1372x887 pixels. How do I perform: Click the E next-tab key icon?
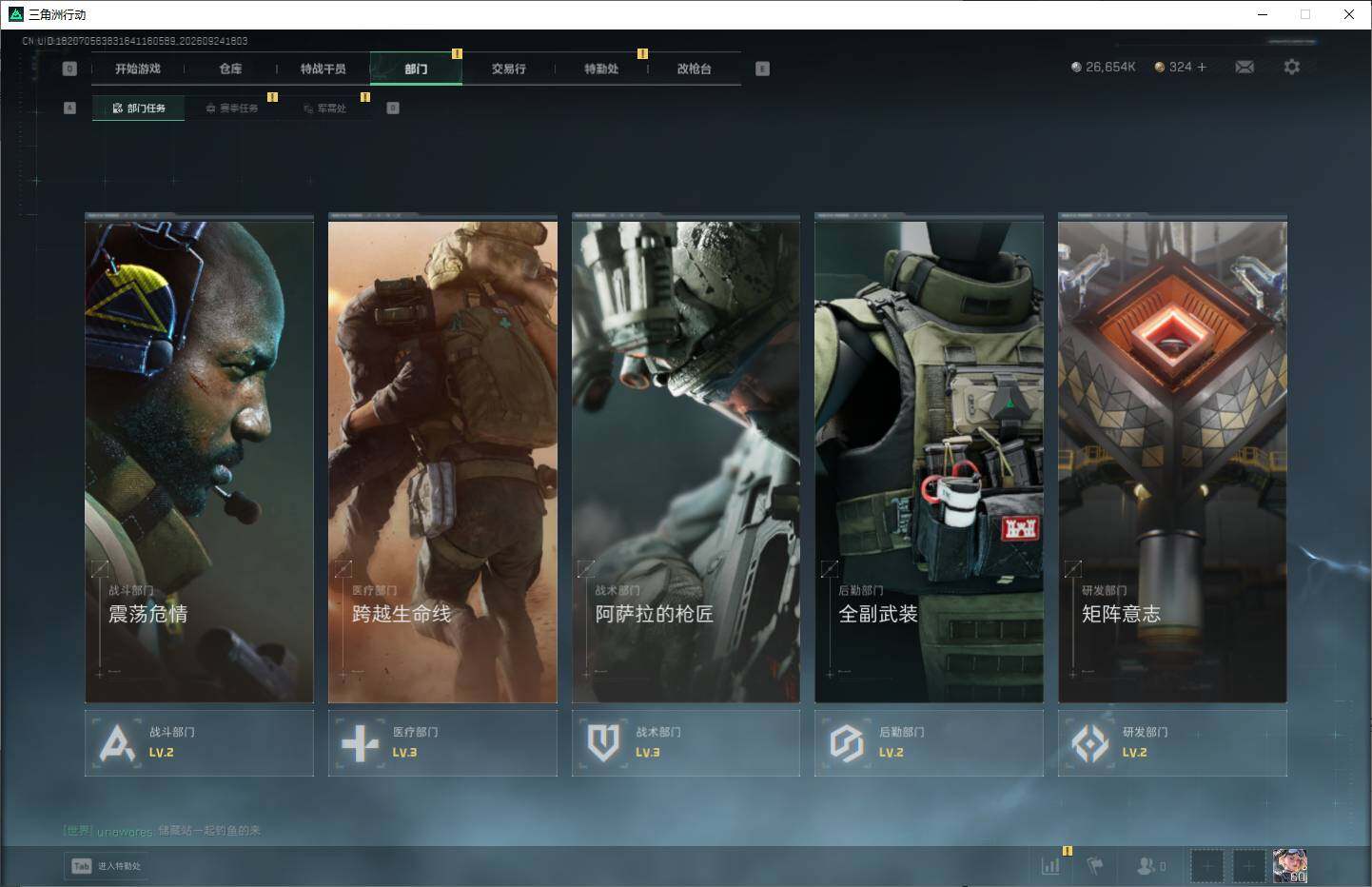(762, 69)
